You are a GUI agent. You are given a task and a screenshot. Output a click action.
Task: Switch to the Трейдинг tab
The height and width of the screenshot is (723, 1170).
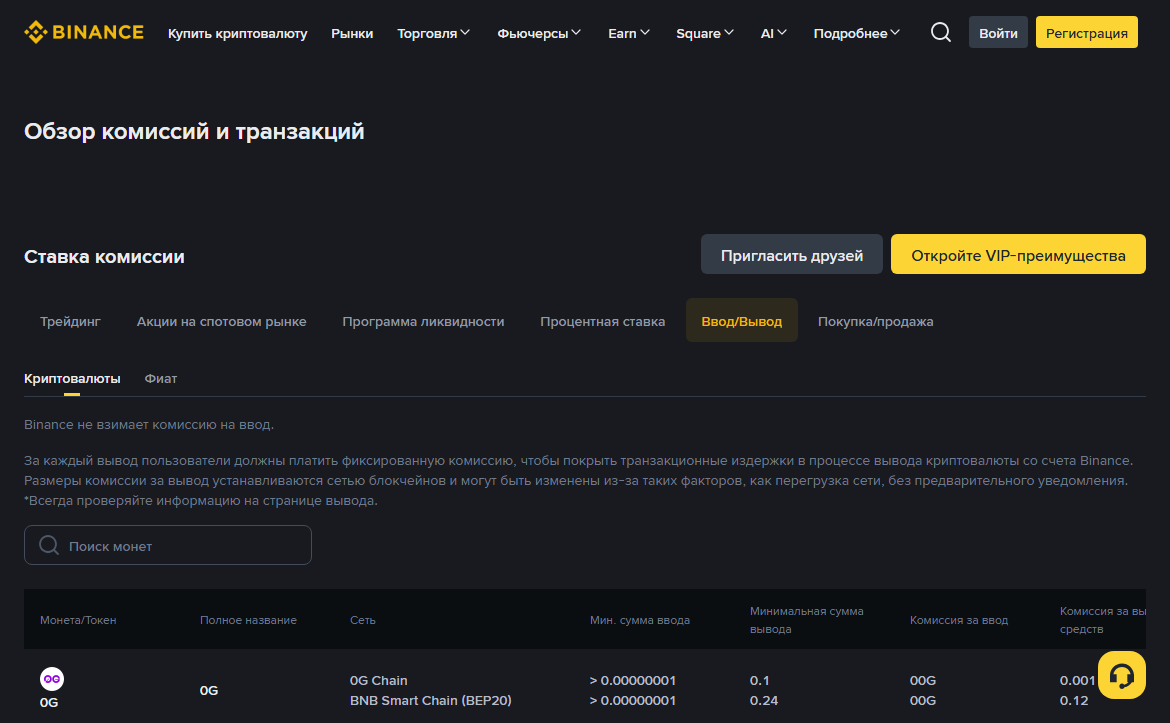[x=70, y=321]
